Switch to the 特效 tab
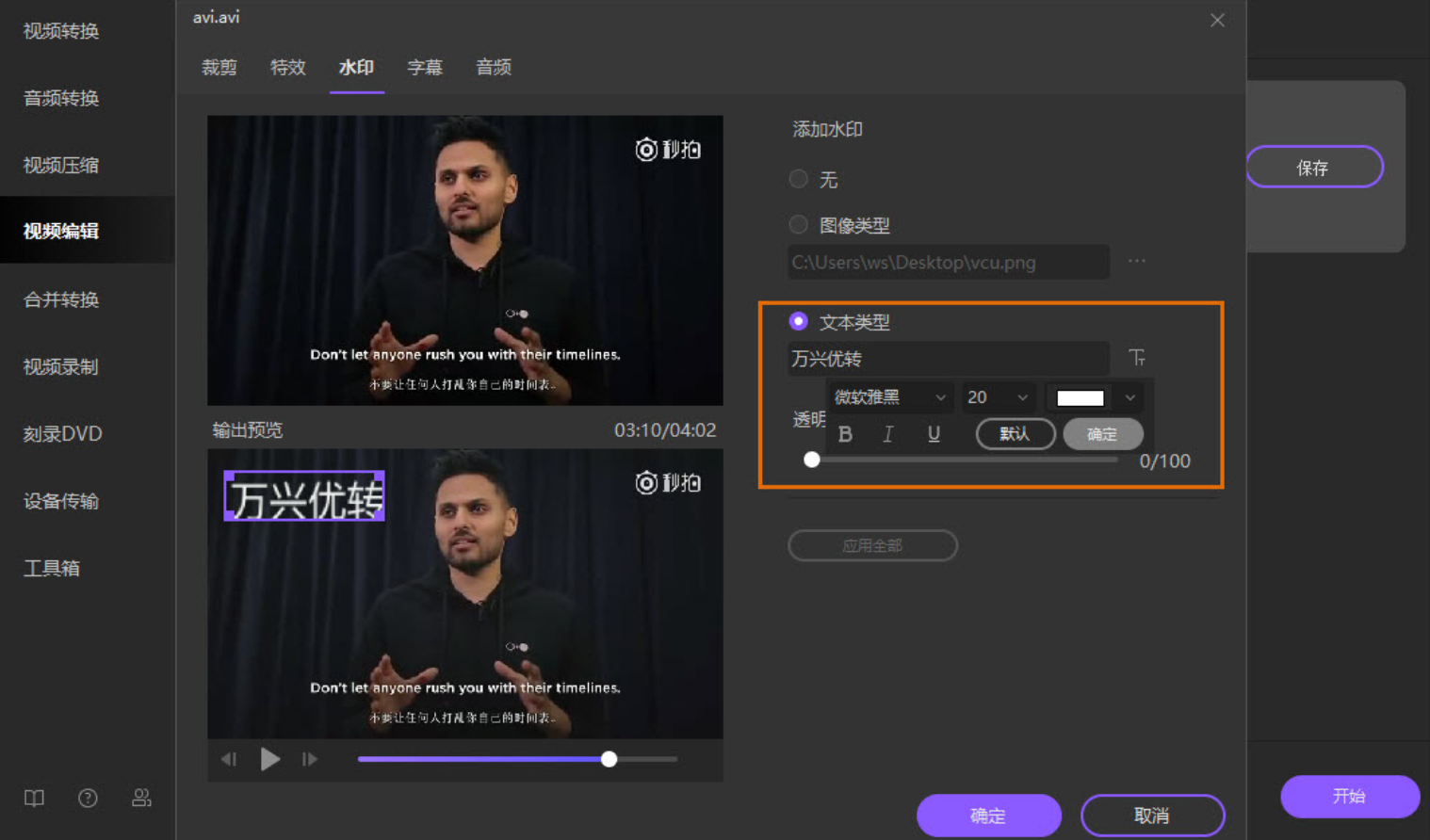1430x840 pixels. (288, 67)
